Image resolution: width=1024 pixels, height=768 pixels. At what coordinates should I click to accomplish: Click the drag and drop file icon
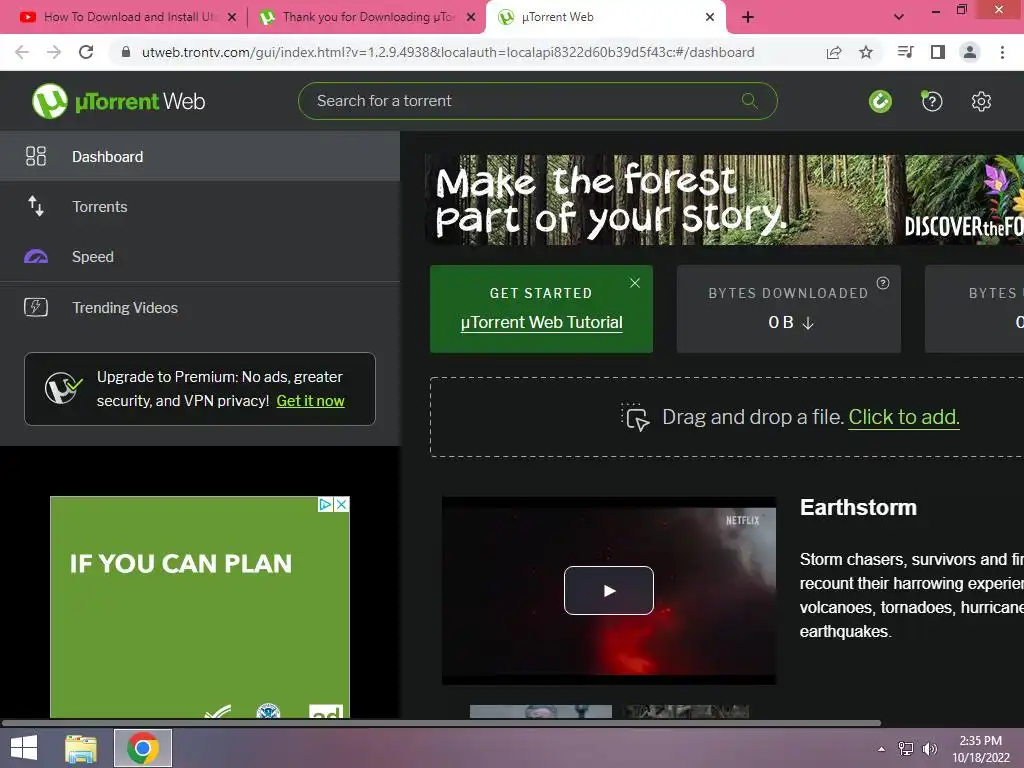click(635, 417)
